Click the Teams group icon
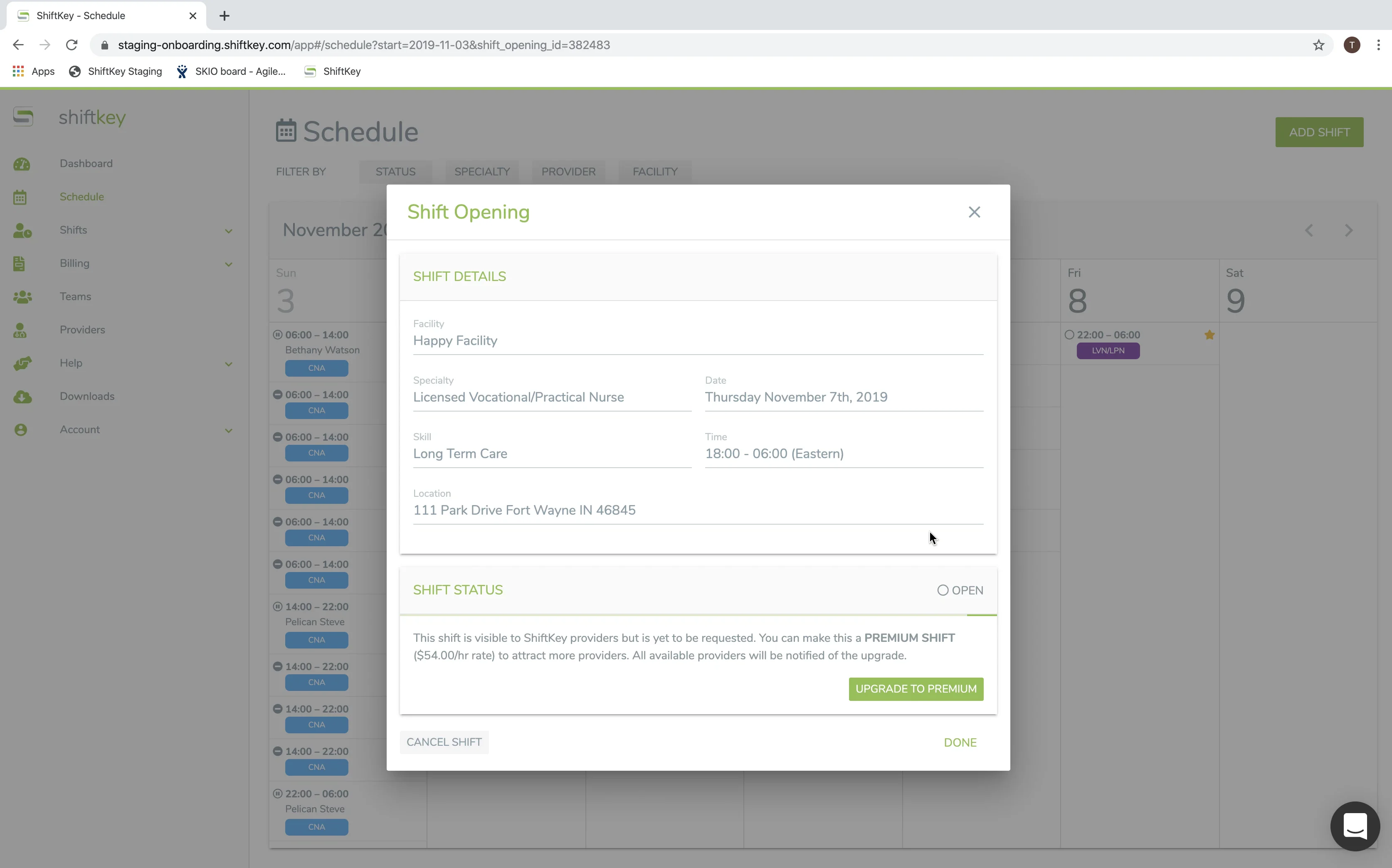Image resolution: width=1392 pixels, height=868 pixels. [x=22, y=297]
